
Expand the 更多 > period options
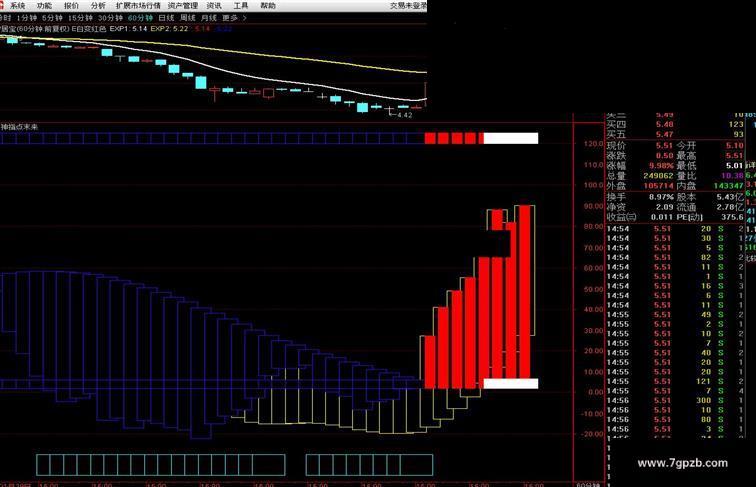234,18
